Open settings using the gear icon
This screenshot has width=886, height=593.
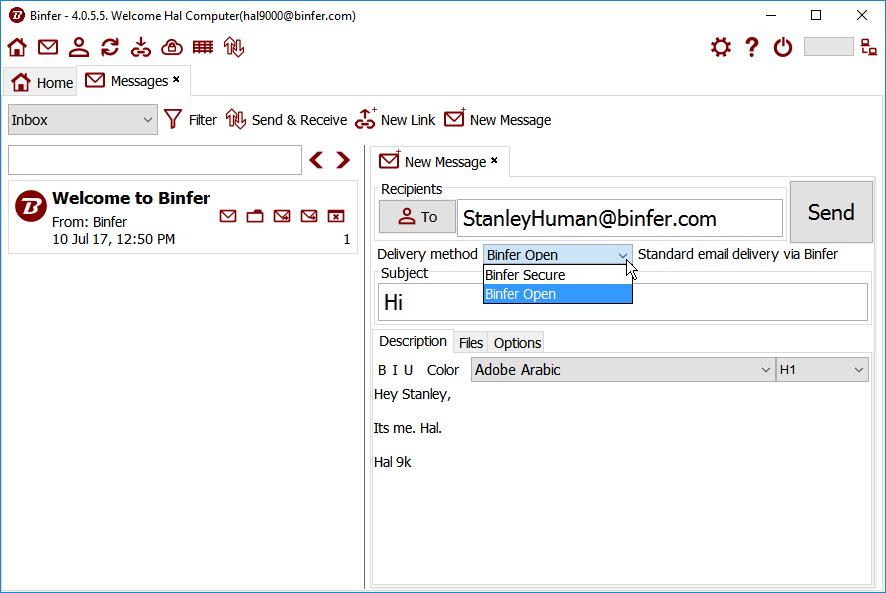pos(721,47)
